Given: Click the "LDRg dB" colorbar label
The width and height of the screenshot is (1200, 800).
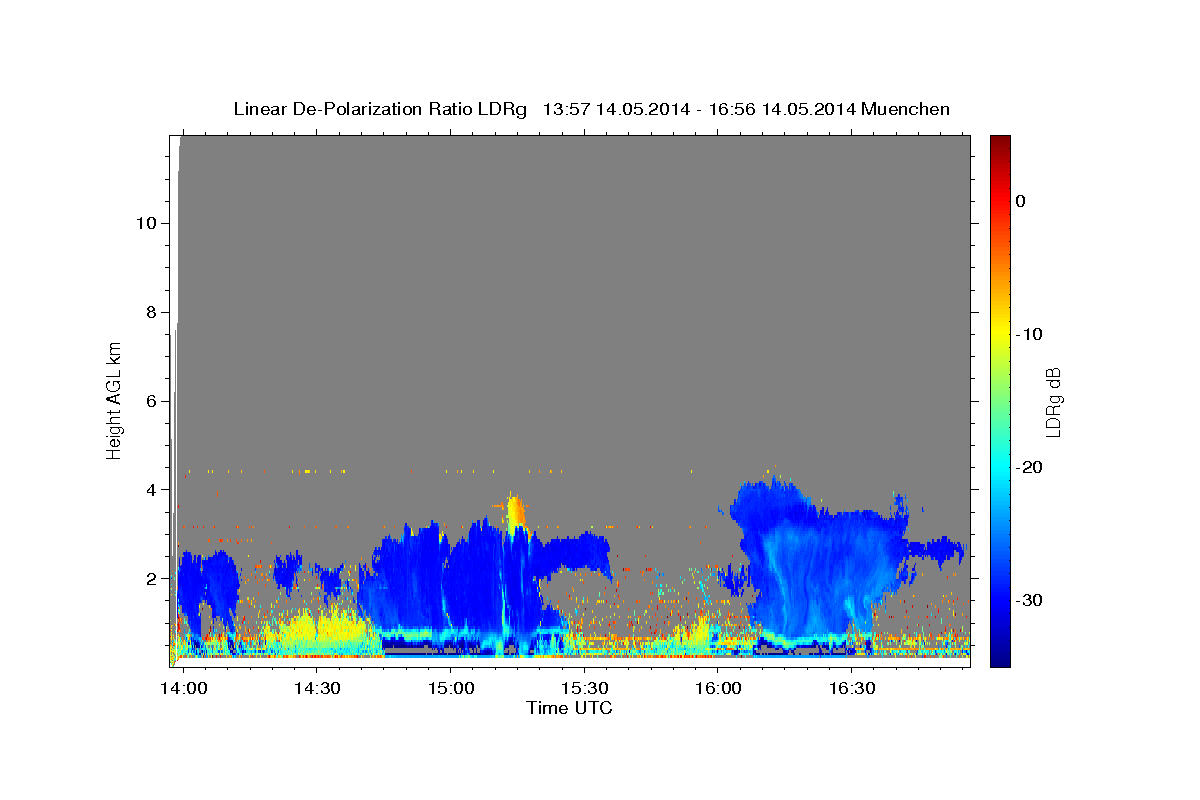Looking at the screenshot, I should pos(1053,401).
